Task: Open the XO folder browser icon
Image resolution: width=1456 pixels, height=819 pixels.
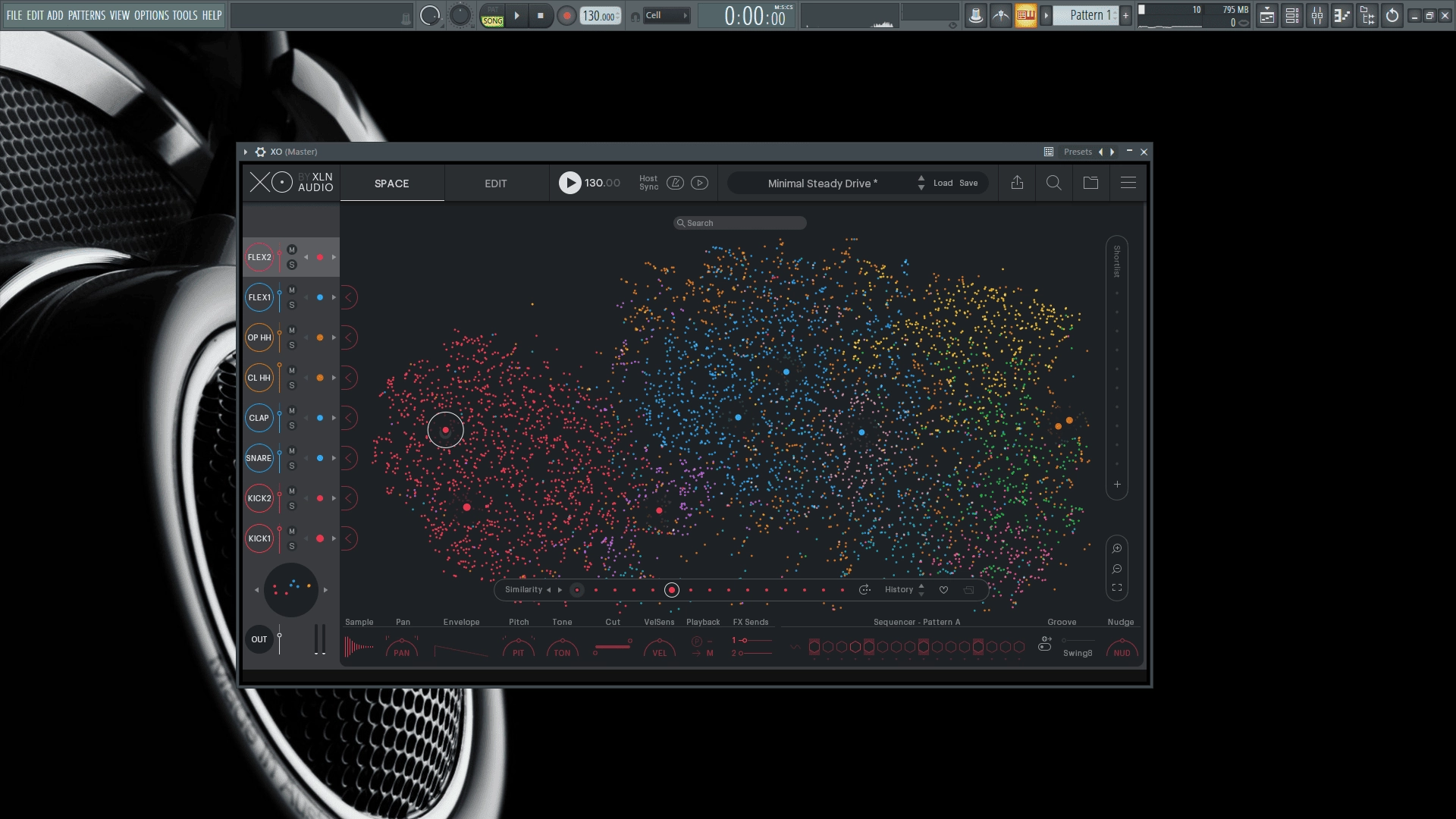Action: 1090,183
